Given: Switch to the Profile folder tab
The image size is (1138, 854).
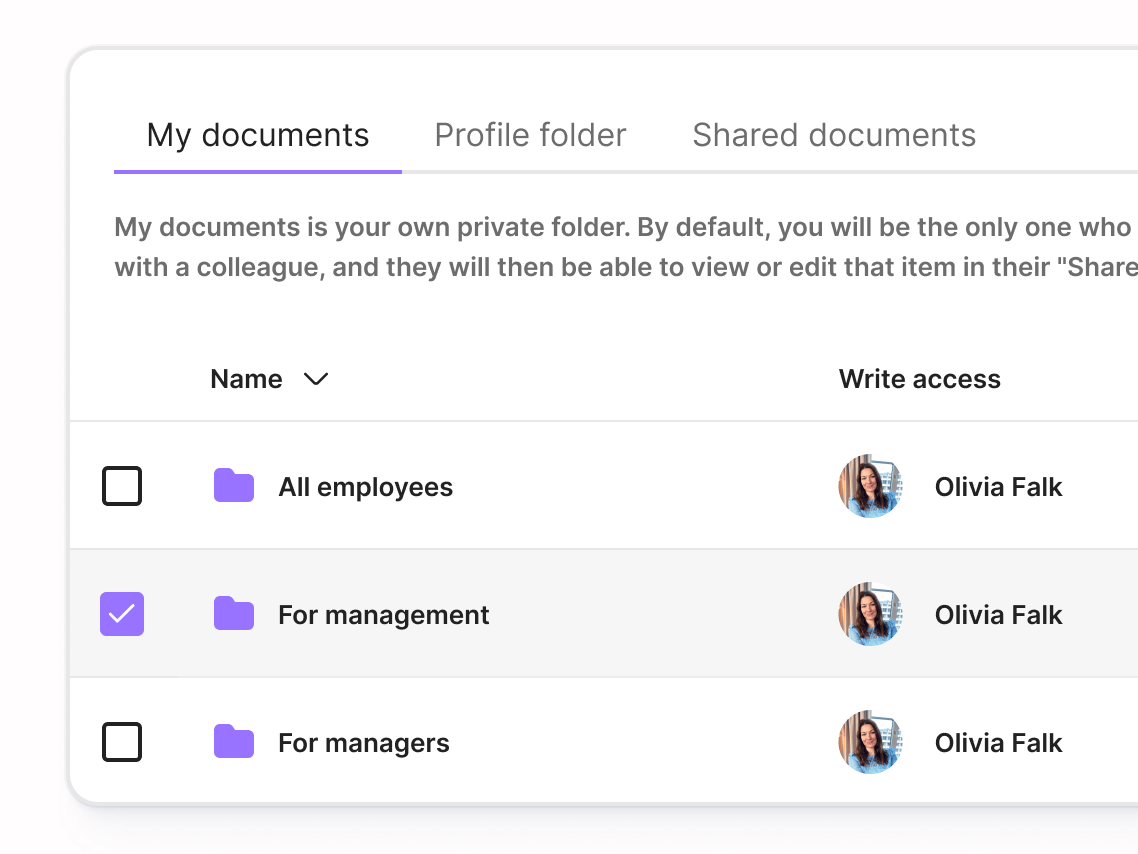Looking at the screenshot, I should point(530,136).
